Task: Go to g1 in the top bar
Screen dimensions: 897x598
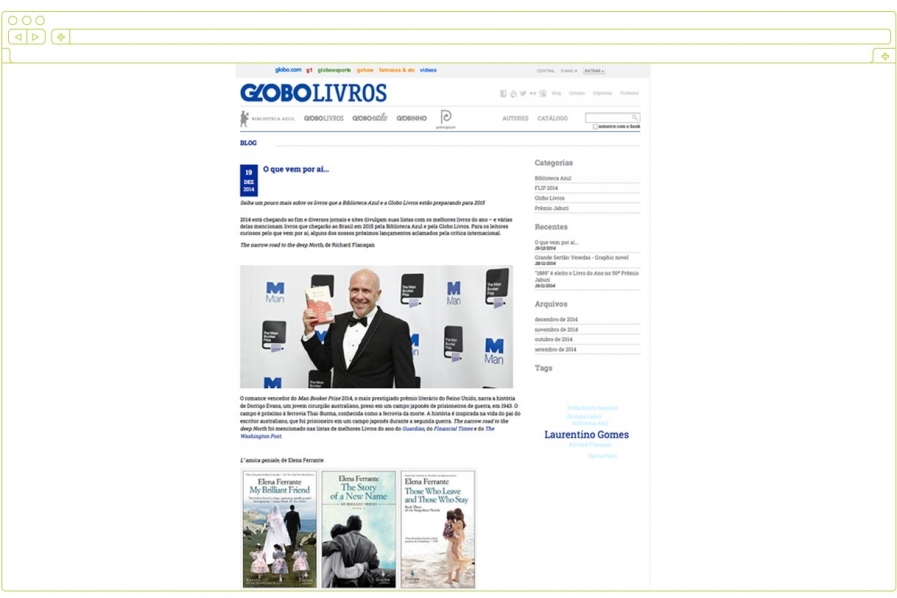Action: [309, 70]
